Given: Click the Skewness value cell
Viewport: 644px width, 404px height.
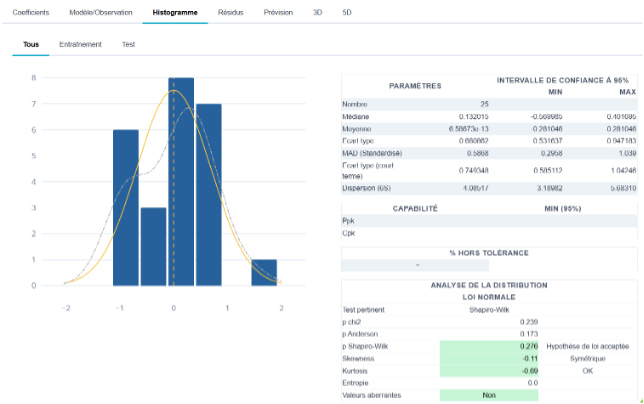Looking at the screenshot, I should tap(489, 358).
